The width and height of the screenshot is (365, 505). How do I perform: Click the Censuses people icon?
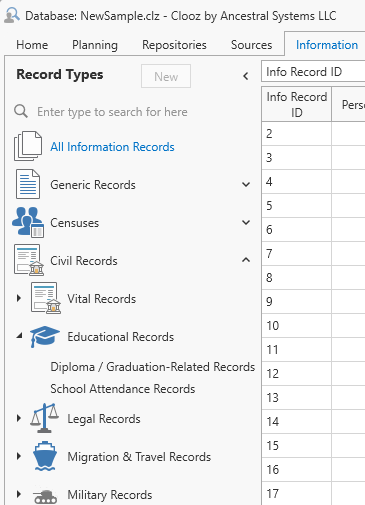pyautogui.click(x=28, y=222)
